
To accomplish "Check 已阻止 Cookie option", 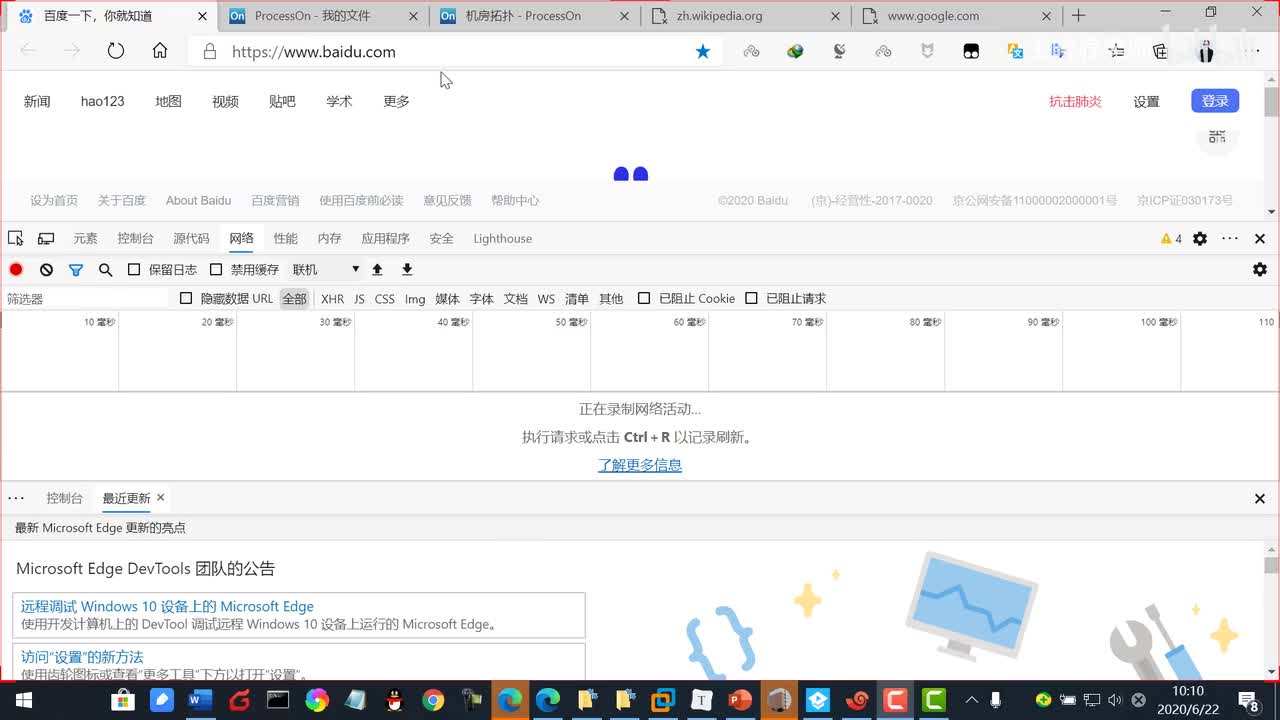I will (x=644, y=298).
